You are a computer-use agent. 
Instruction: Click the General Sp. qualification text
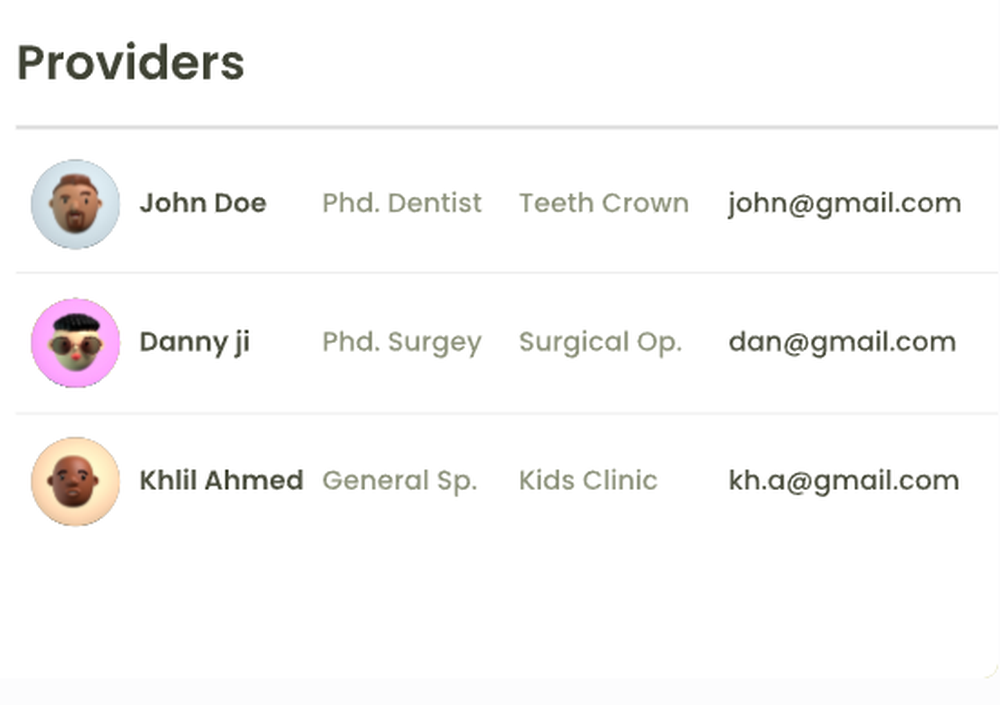(400, 481)
